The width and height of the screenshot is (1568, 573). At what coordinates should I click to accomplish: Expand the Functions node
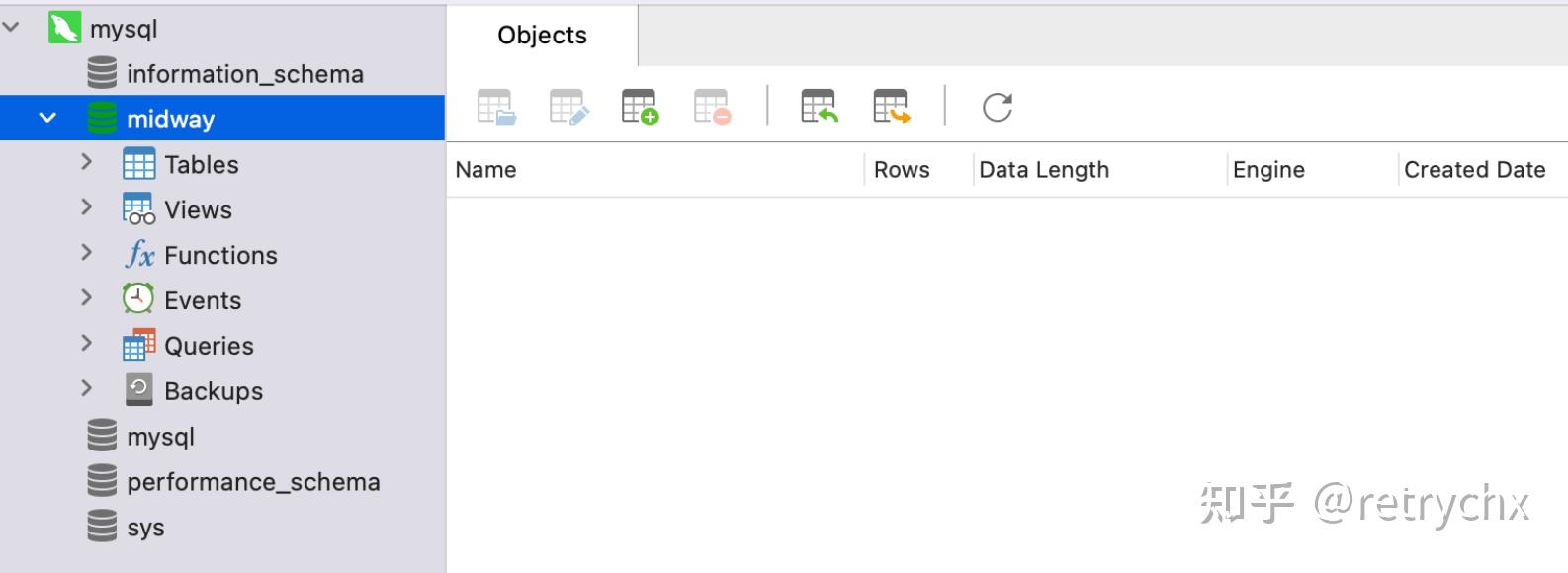(x=86, y=253)
